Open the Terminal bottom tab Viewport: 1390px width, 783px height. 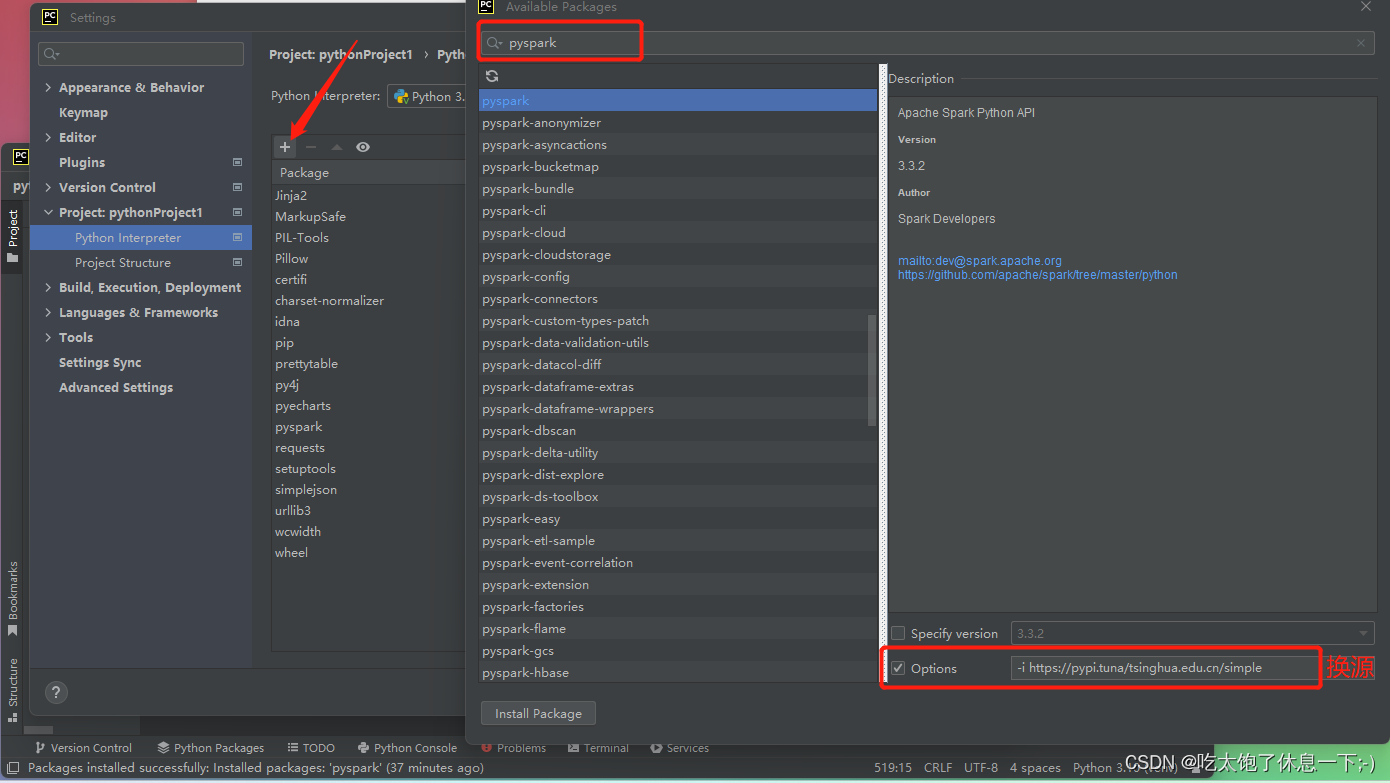pyautogui.click(x=599, y=748)
